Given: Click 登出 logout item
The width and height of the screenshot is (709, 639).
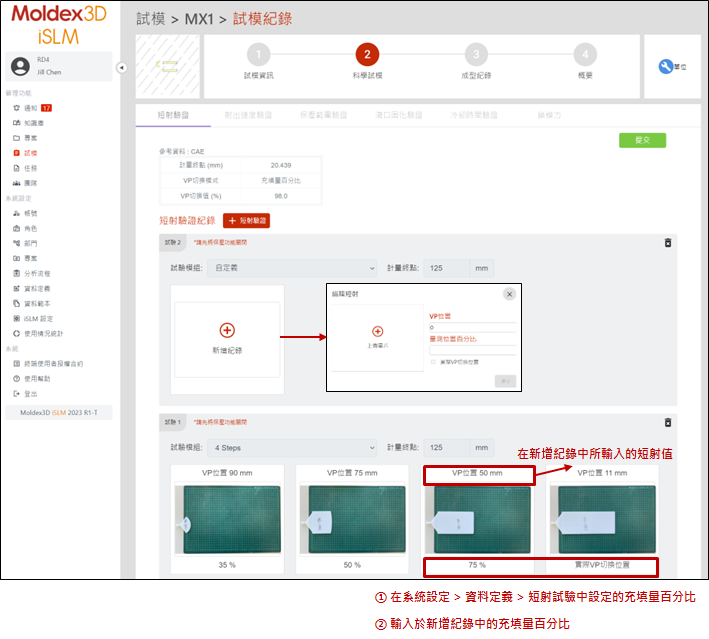Looking at the screenshot, I should (25, 394).
